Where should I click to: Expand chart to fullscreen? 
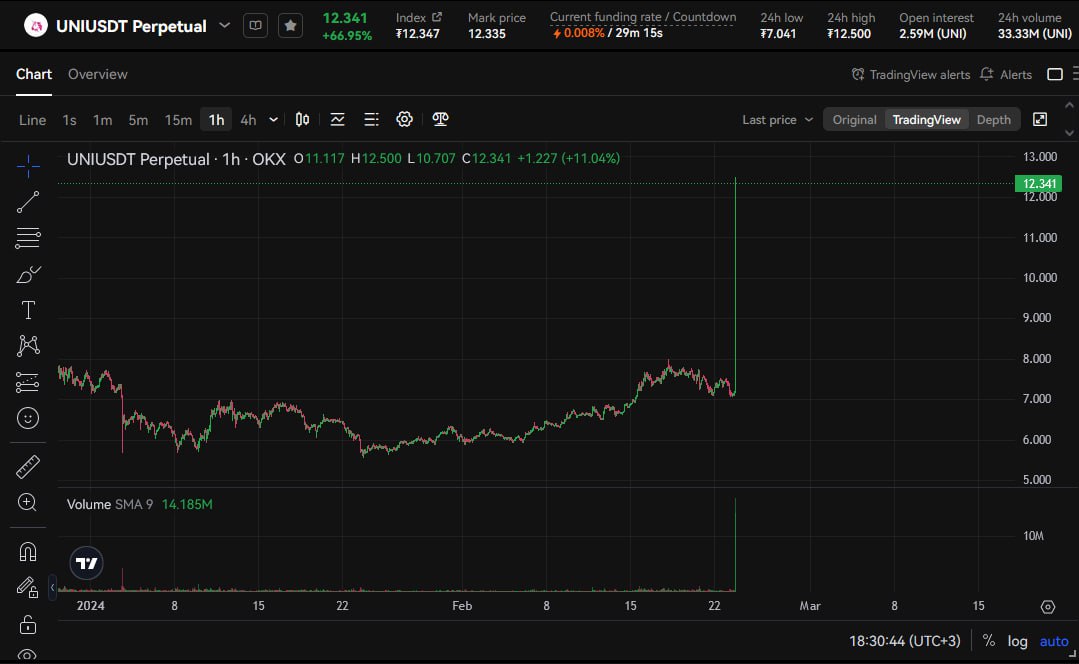click(x=1040, y=120)
